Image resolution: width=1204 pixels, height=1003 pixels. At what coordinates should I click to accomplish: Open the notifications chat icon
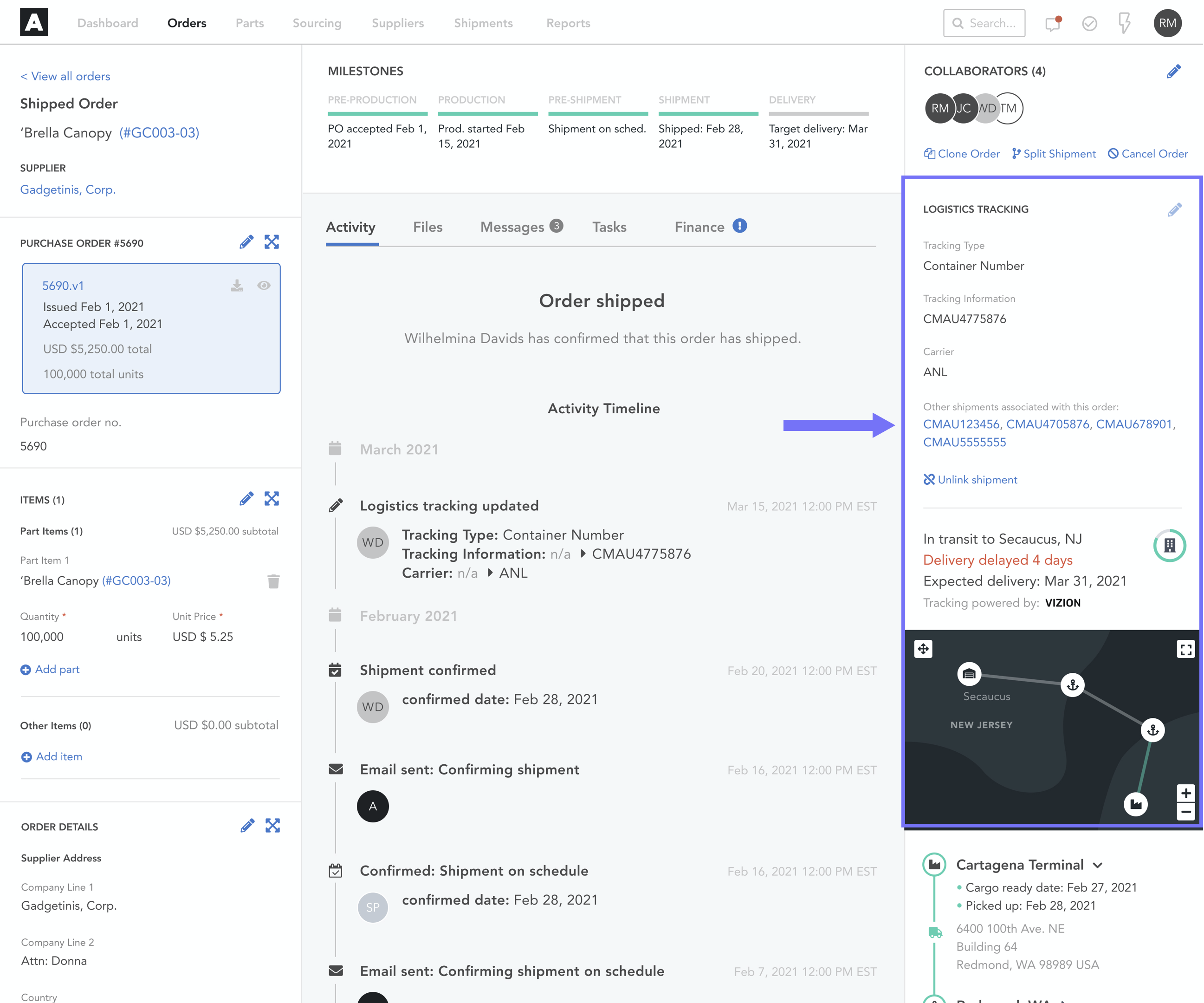coord(1053,23)
